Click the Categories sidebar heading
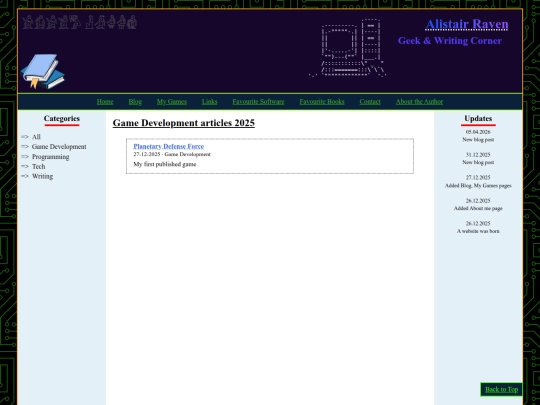The image size is (540, 405). tap(62, 118)
